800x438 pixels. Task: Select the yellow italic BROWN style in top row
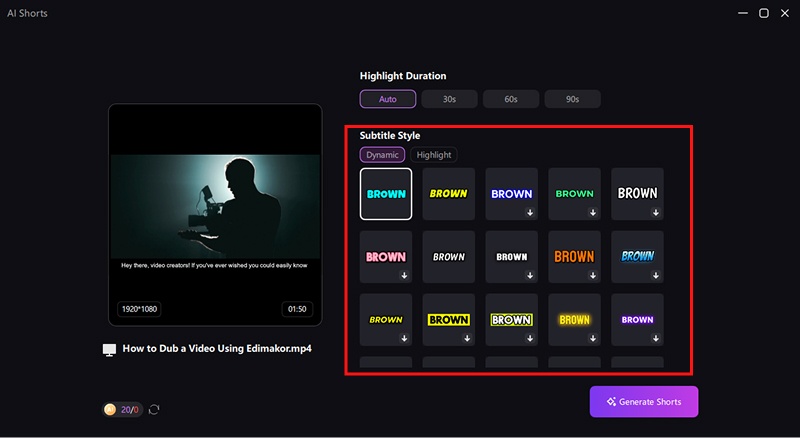click(x=449, y=193)
